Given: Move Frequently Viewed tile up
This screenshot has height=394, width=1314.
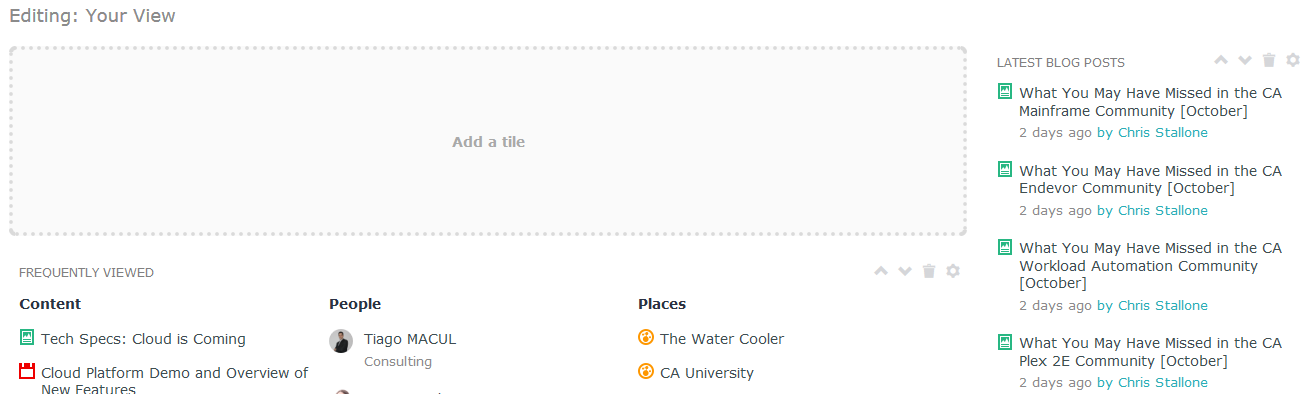Looking at the screenshot, I should click(881, 271).
